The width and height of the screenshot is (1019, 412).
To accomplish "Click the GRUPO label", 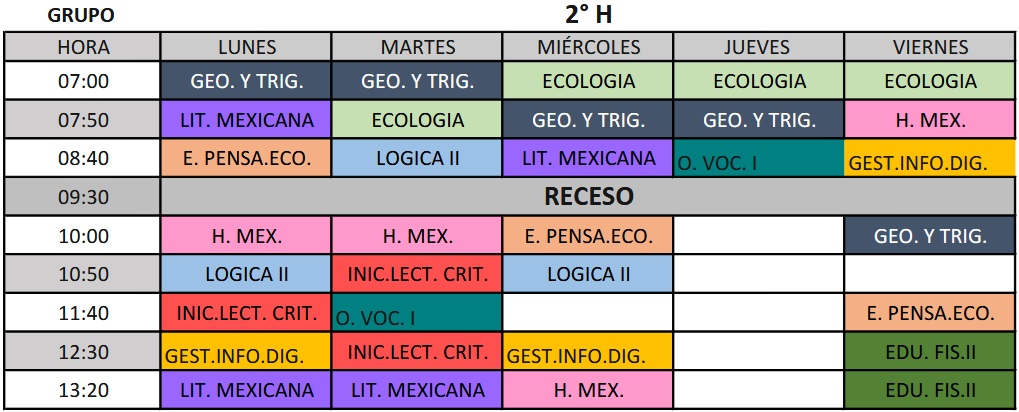I will pos(81,16).
